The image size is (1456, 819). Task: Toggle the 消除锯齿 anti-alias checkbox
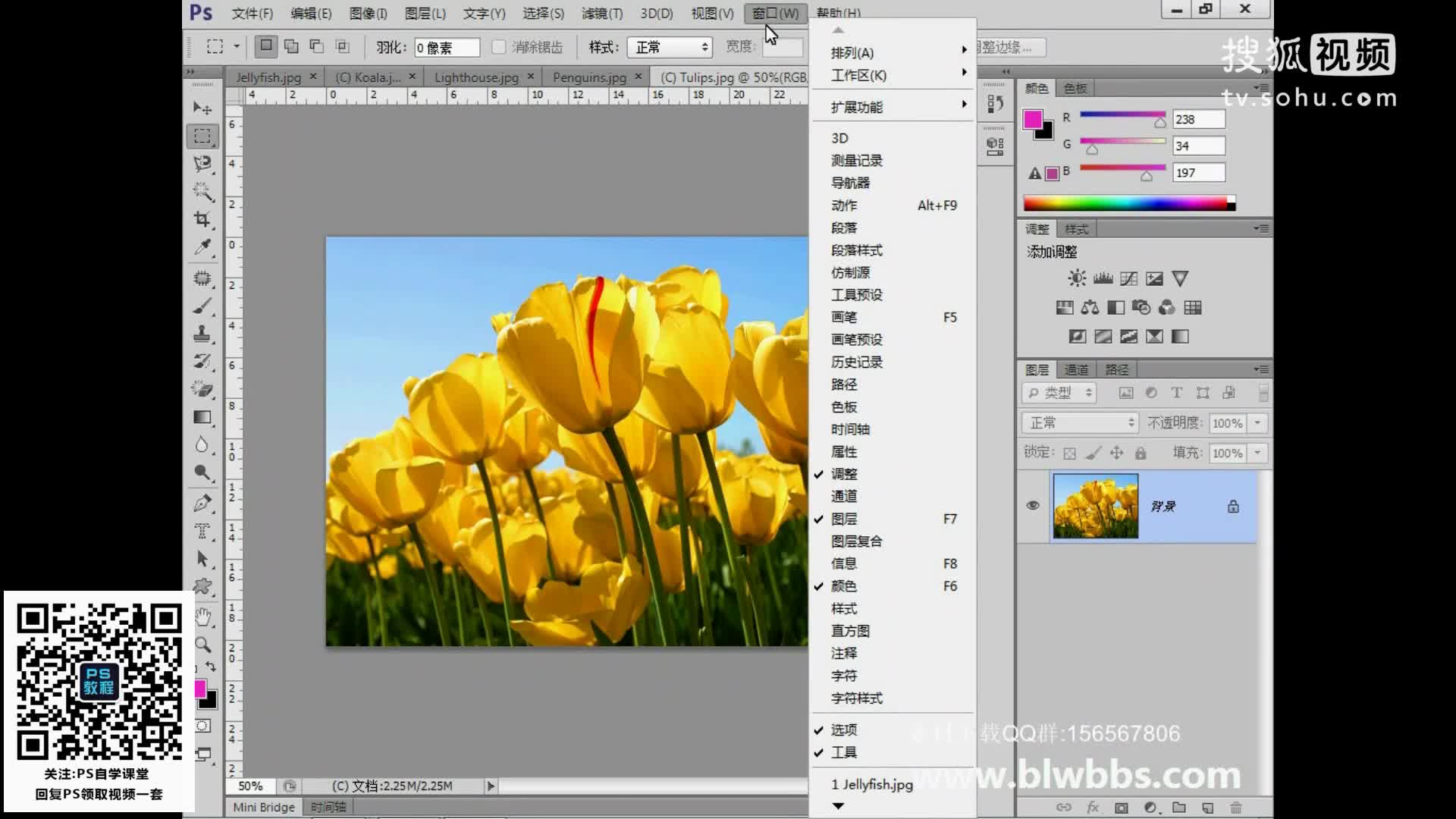click(498, 47)
